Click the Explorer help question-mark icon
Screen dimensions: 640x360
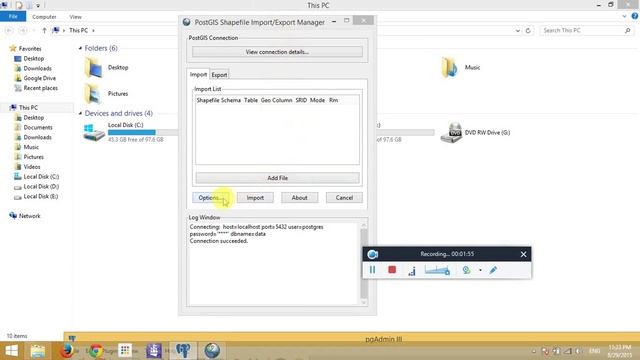click(x=635, y=16)
